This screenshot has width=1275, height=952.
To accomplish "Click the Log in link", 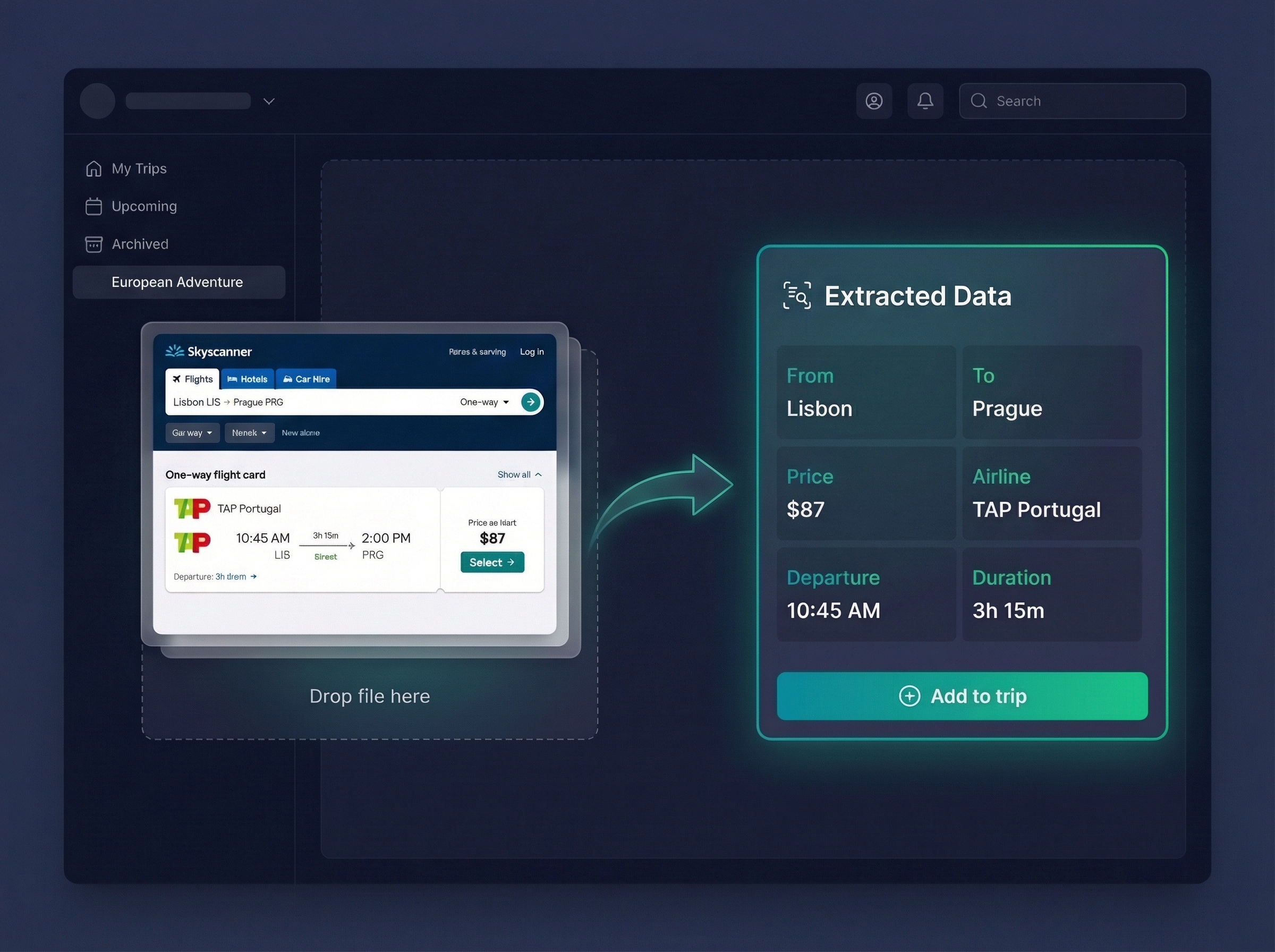I will click(531, 352).
